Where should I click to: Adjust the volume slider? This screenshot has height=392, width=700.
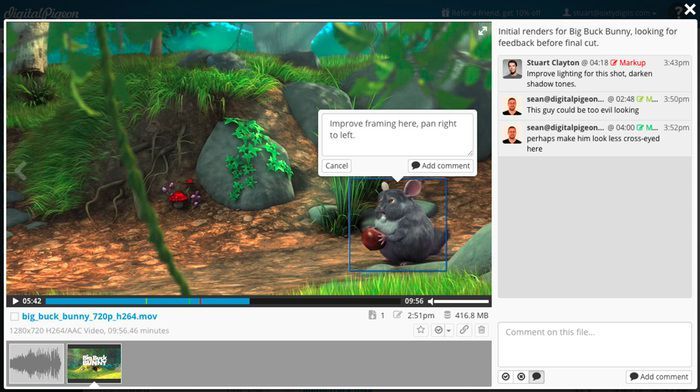click(x=462, y=301)
